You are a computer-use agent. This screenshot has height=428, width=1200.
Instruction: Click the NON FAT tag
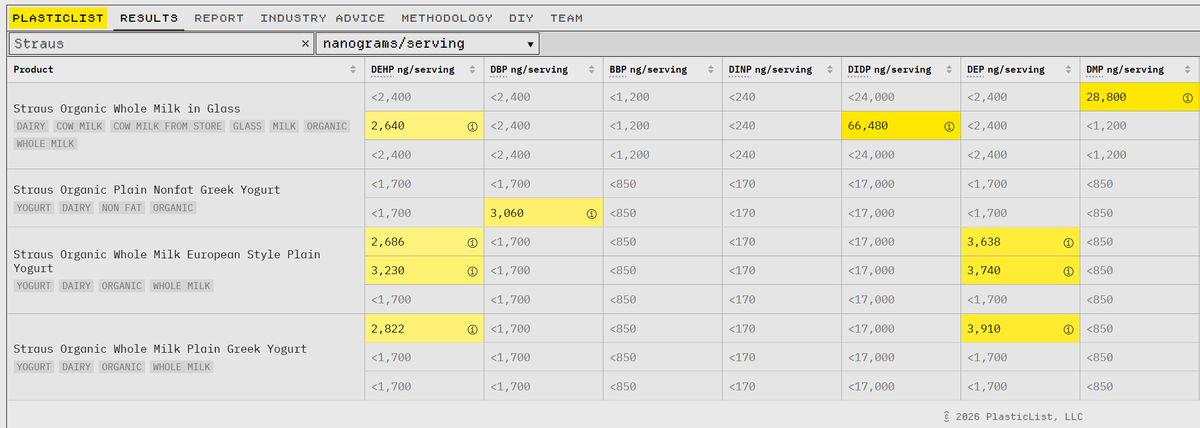click(122, 208)
